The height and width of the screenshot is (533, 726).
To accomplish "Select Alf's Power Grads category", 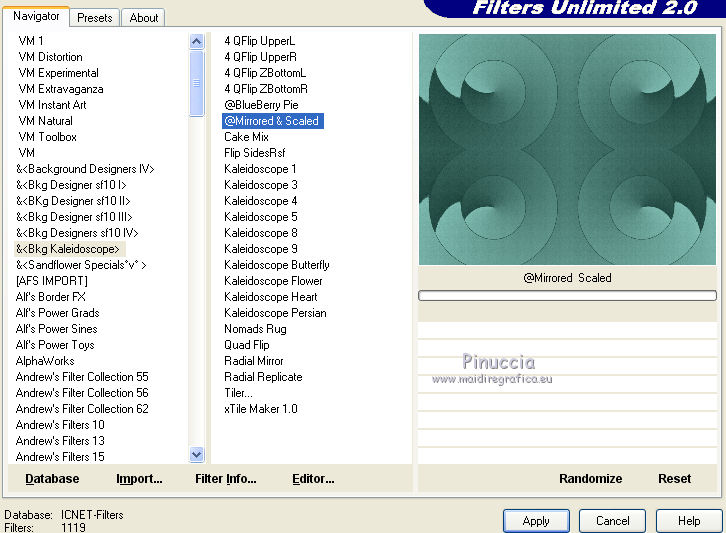I will coord(57,313).
